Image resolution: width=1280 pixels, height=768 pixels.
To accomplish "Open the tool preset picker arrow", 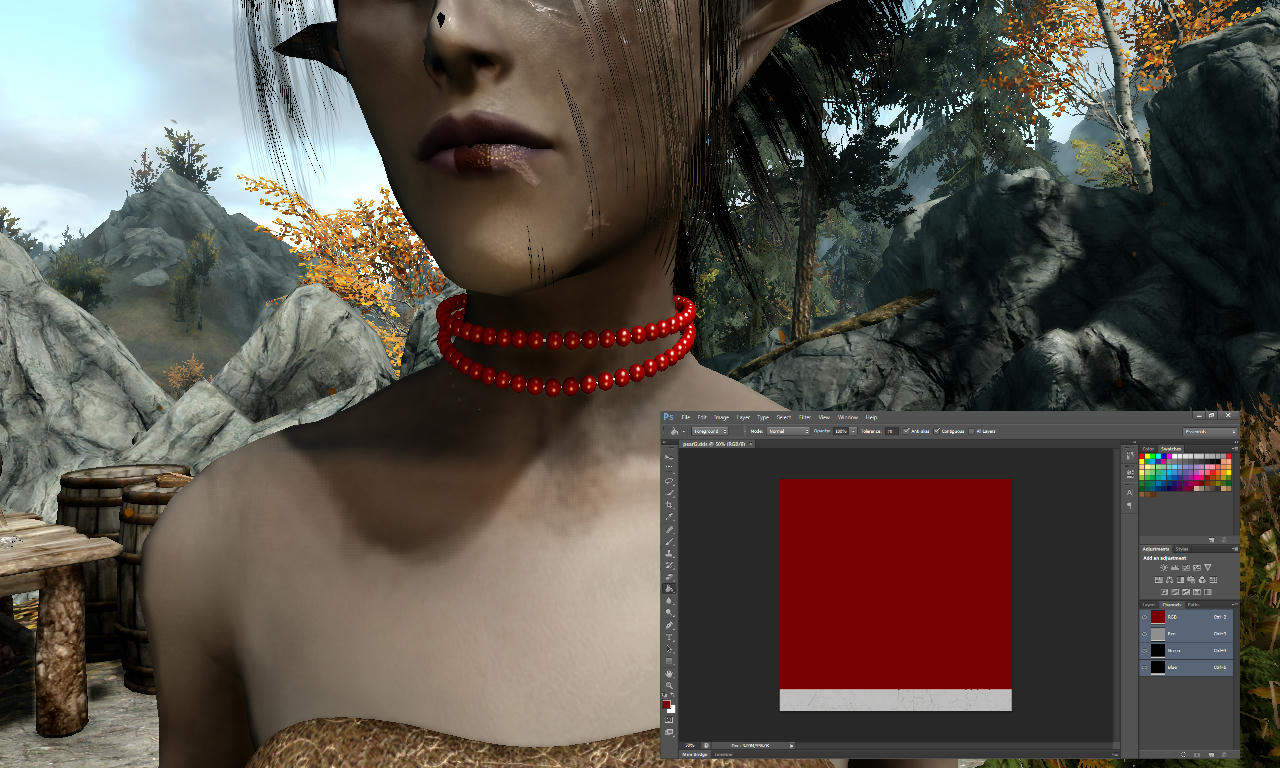I will pyautogui.click(x=684, y=431).
